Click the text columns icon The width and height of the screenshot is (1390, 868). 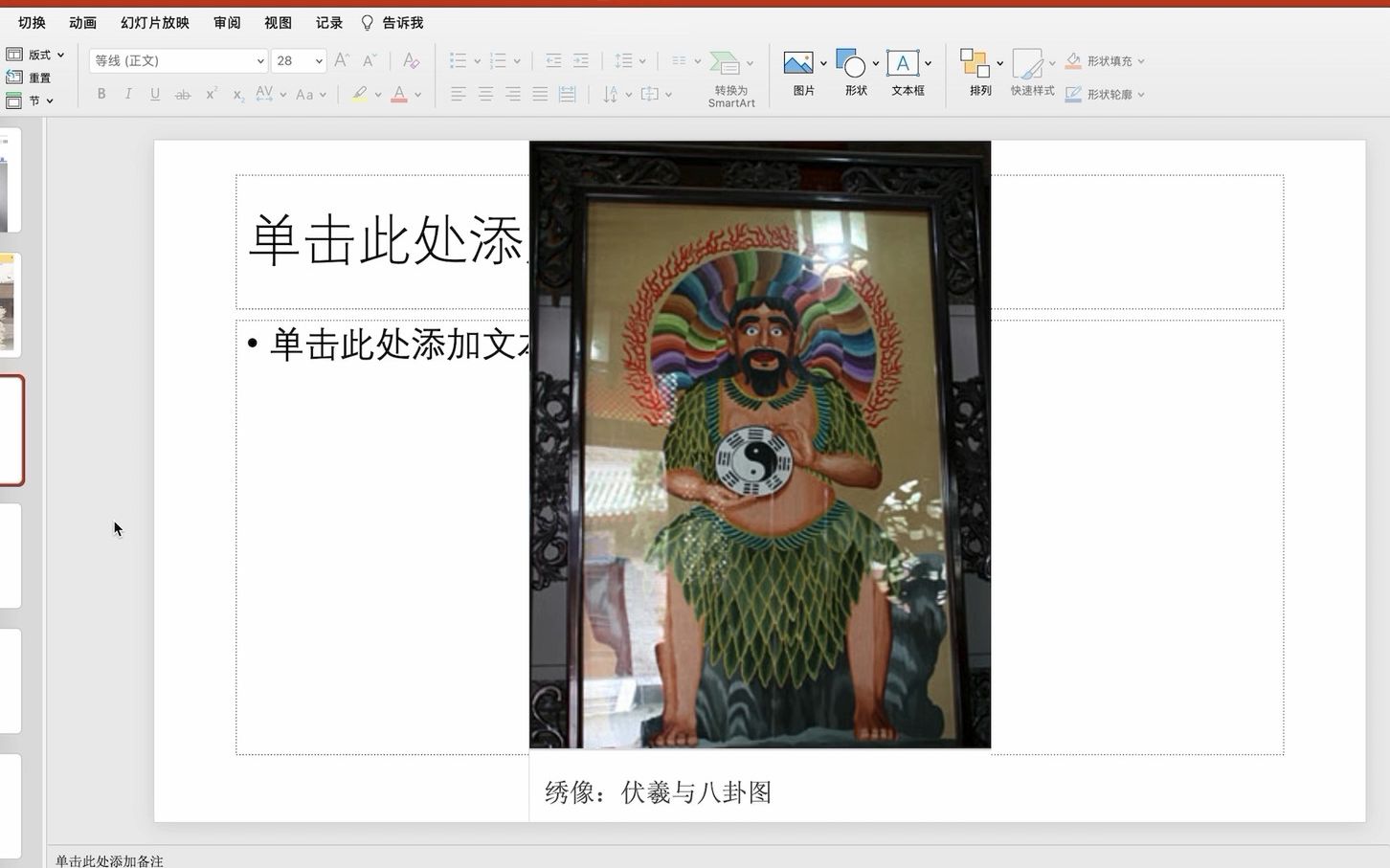coord(679,60)
